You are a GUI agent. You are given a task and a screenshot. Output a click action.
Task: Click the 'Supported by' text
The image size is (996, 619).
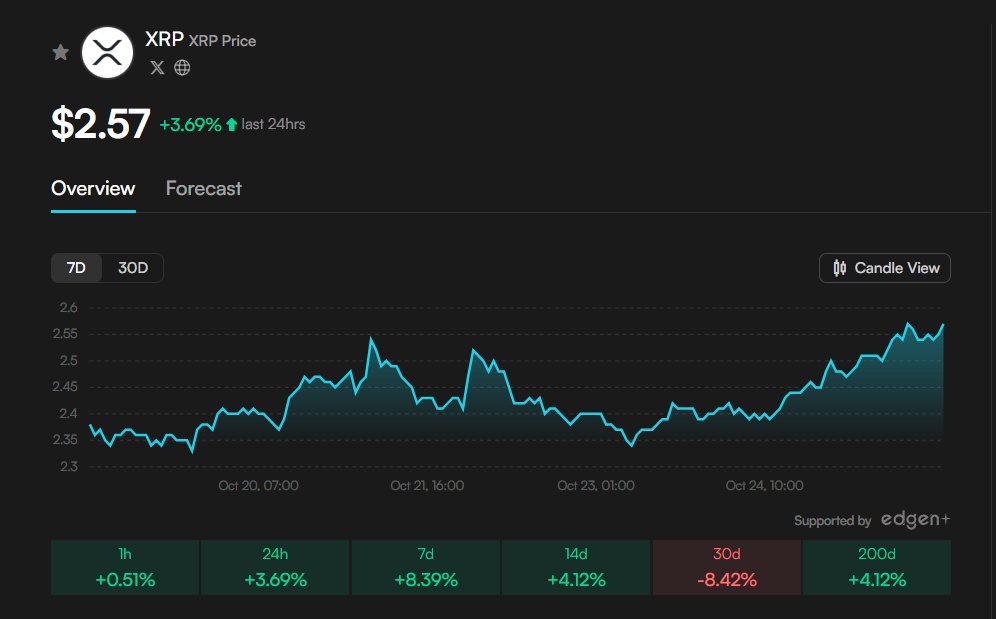(x=832, y=521)
